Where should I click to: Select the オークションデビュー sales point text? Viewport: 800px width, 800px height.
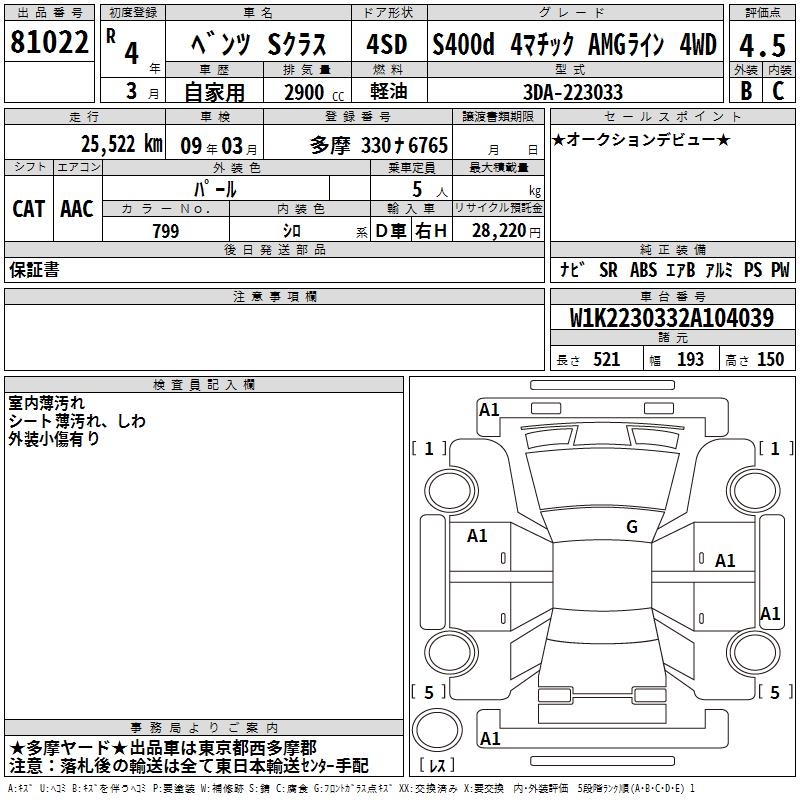tap(640, 139)
